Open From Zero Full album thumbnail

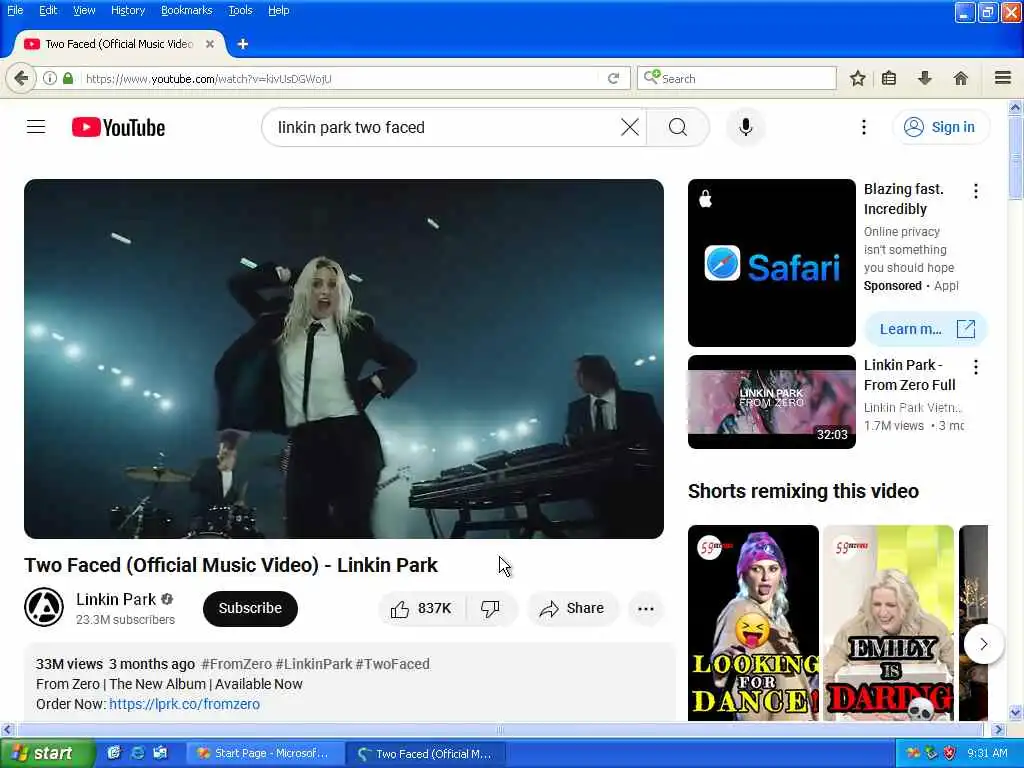[x=771, y=402]
